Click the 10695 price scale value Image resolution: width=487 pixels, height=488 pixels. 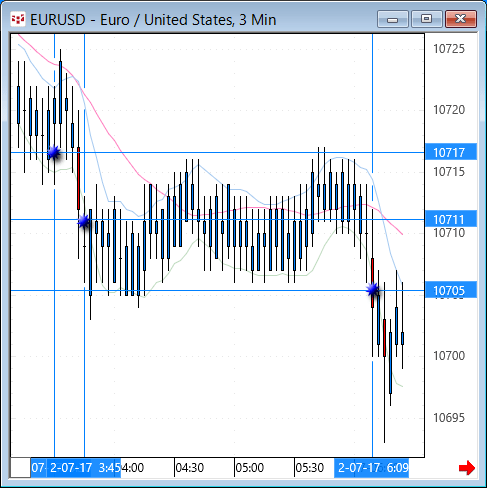[449, 418]
